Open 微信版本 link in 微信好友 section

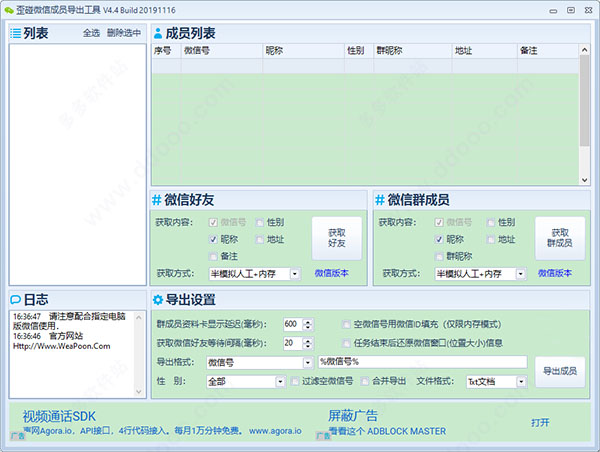331,273
